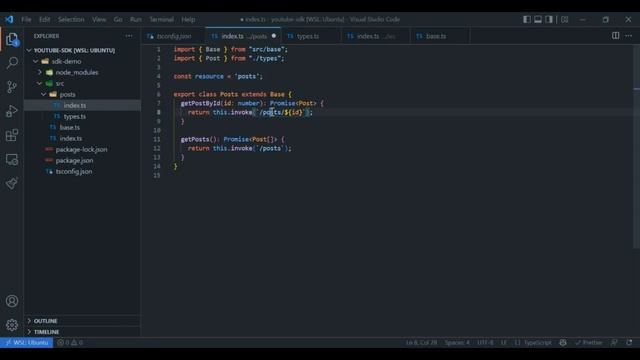Toggle primary side bar layout icon

(527, 19)
